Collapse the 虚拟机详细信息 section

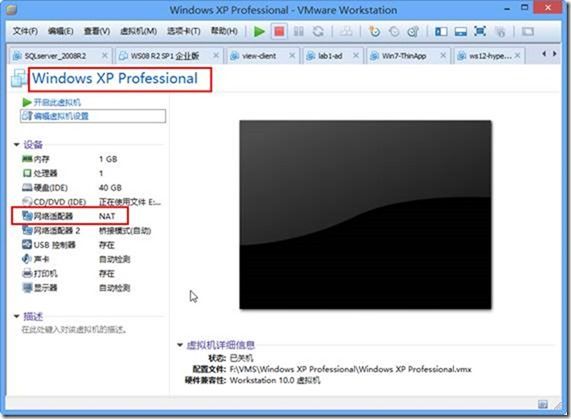tap(180, 345)
